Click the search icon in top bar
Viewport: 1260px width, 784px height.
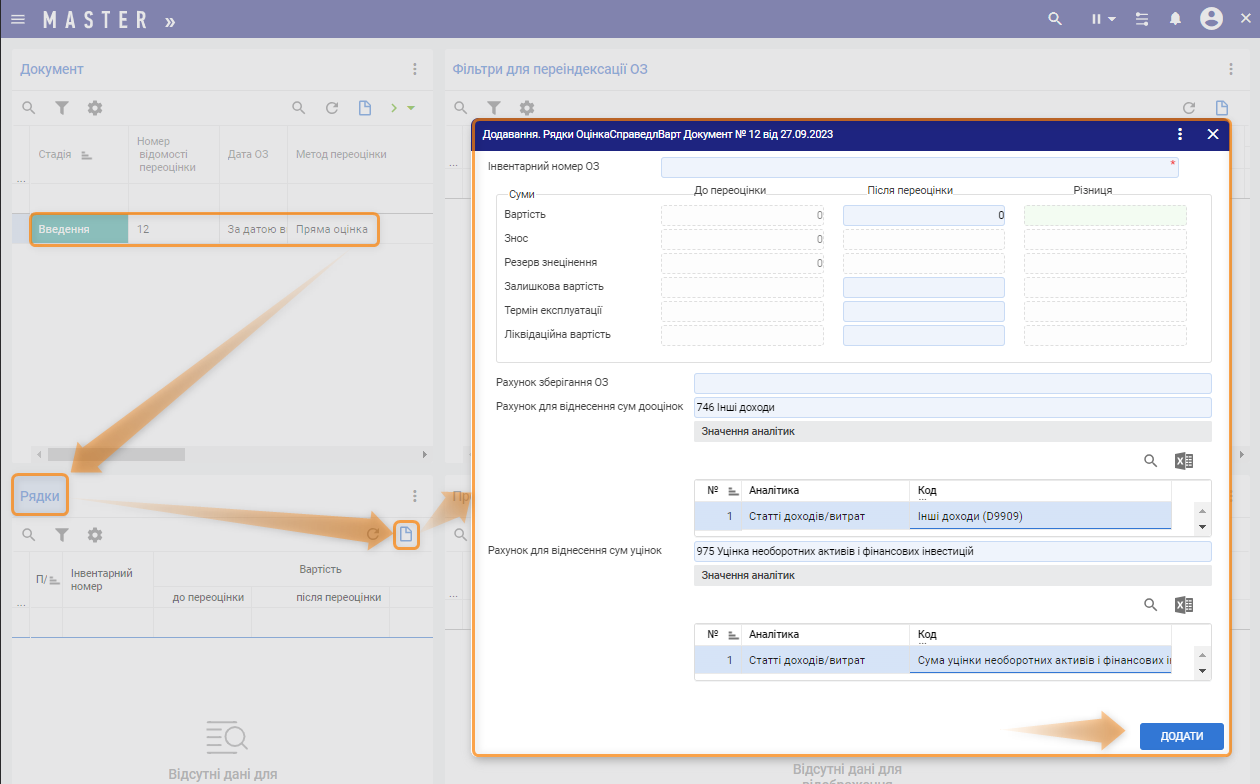tap(1054, 19)
